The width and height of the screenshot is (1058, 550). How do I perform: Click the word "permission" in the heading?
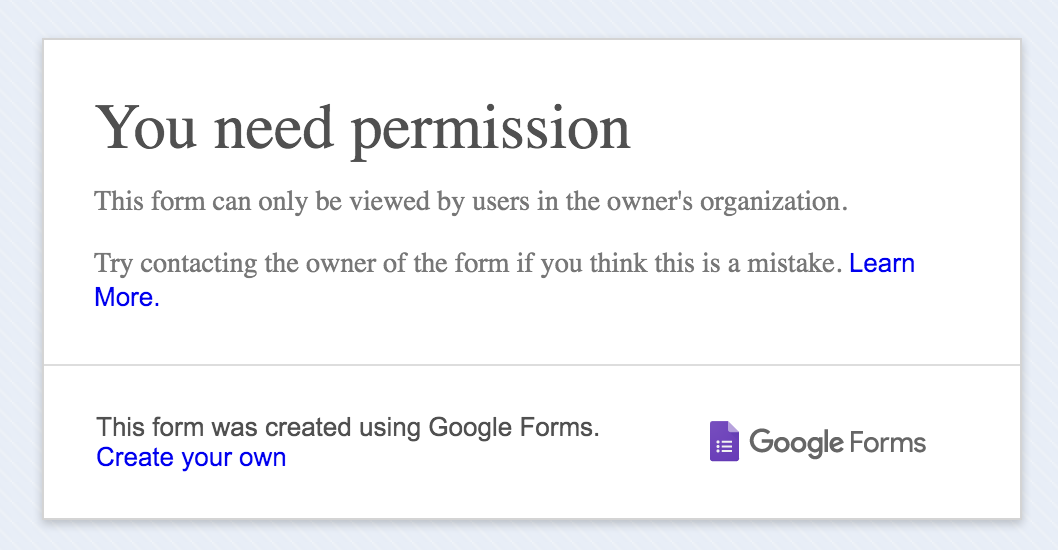tap(492, 130)
